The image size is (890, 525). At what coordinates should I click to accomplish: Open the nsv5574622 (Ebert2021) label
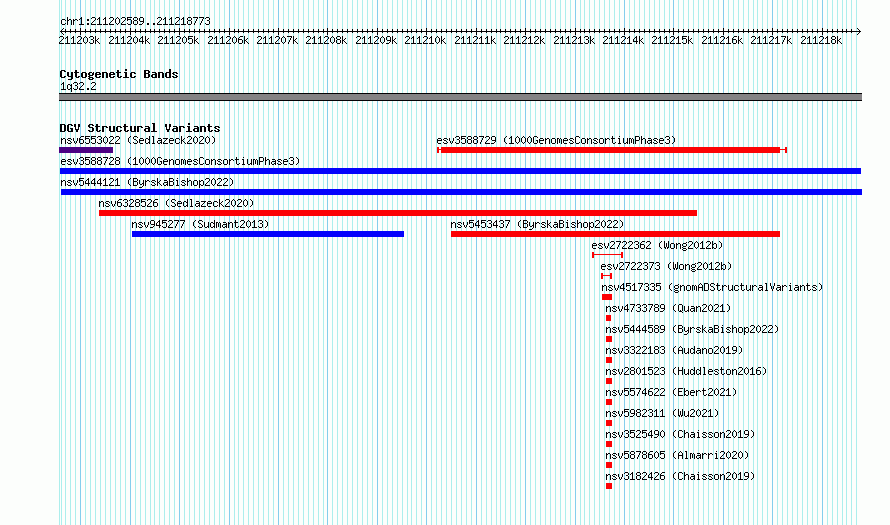[671, 392]
